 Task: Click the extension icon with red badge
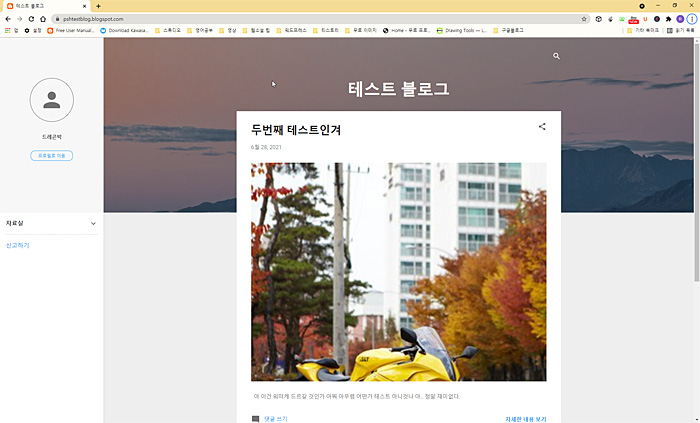633,20
